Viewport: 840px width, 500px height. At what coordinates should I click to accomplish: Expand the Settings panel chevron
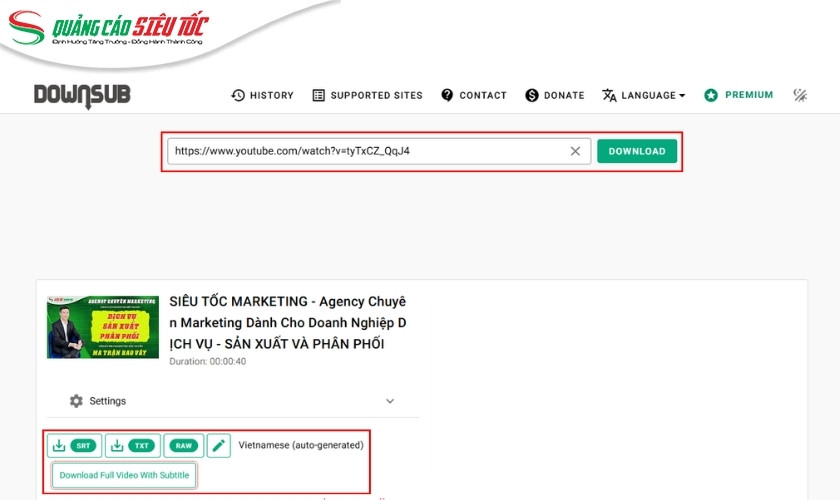[x=390, y=401]
